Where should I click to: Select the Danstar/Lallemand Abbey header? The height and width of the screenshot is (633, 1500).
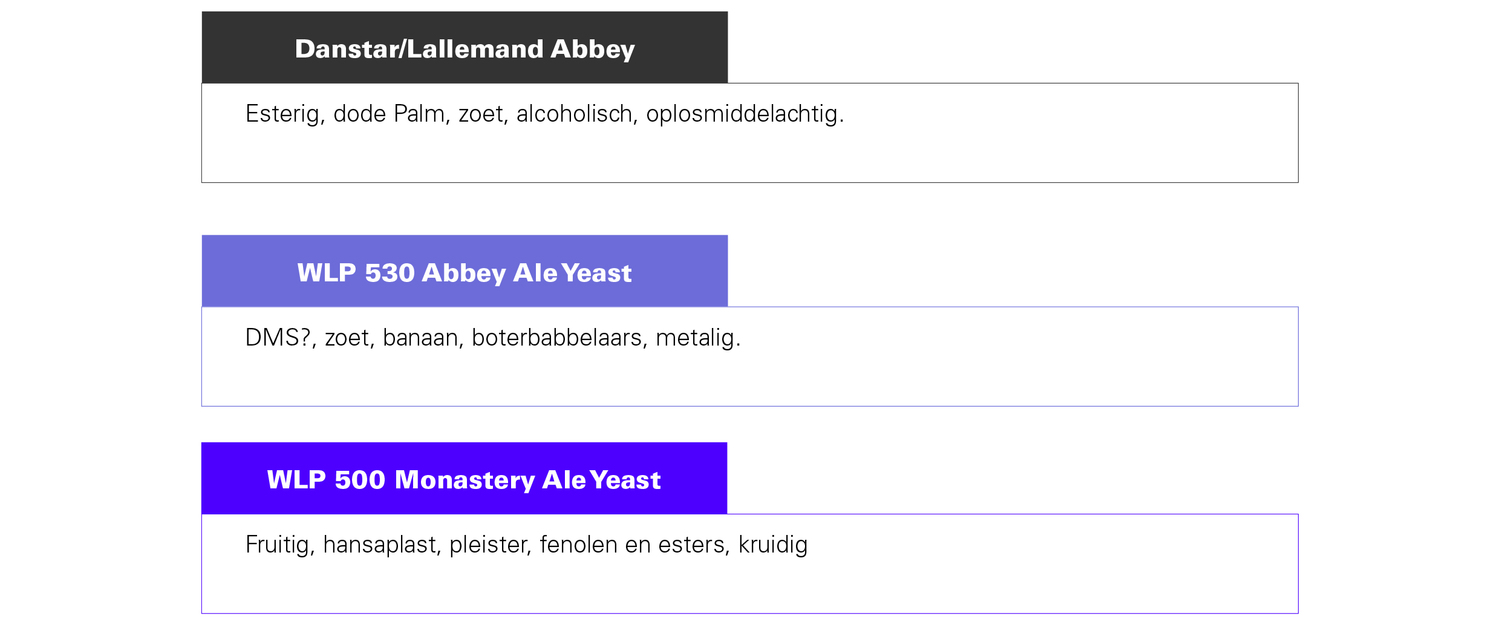pyautogui.click(x=464, y=47)
